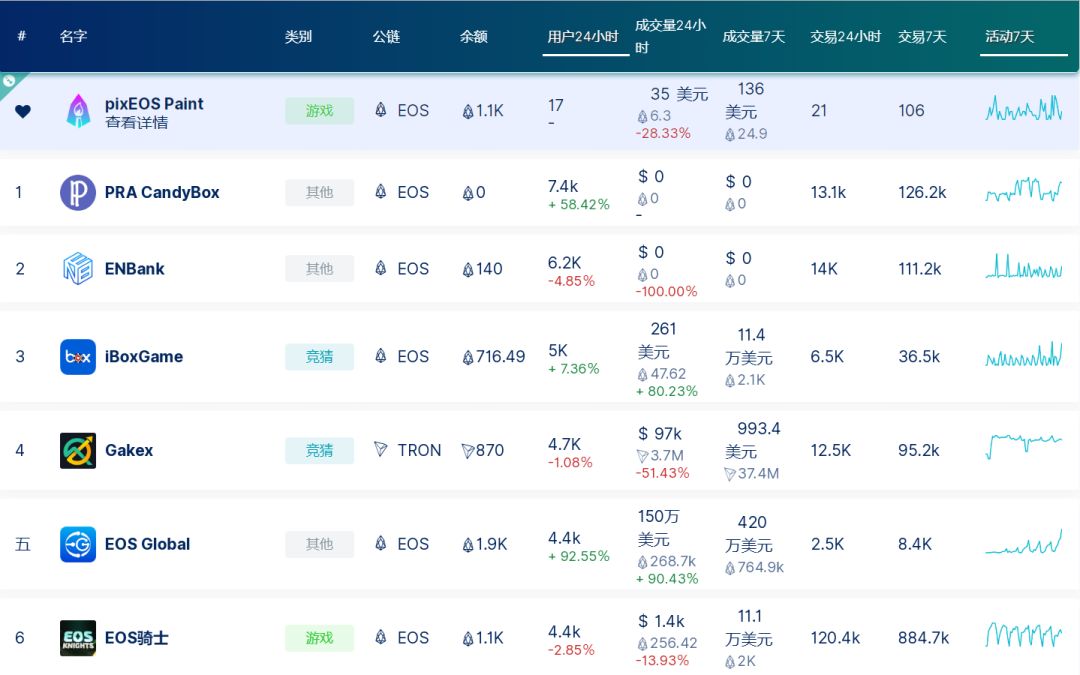Click the 13.1k transactions value
This screenshot has height=675, width=1080.
click(x=829, y=193)
